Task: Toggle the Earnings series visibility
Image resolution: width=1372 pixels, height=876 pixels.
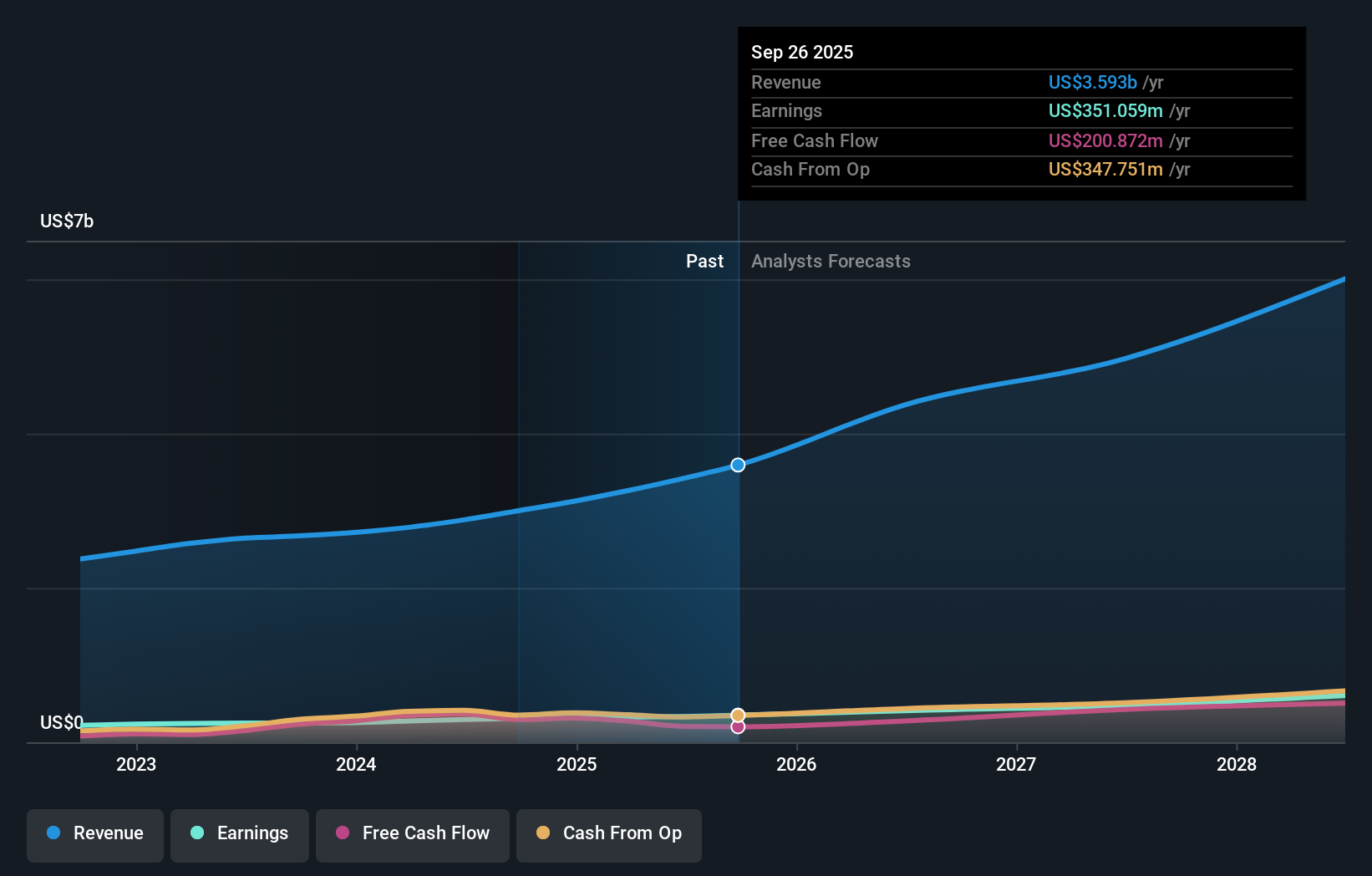Action: (x=240, y=833)
